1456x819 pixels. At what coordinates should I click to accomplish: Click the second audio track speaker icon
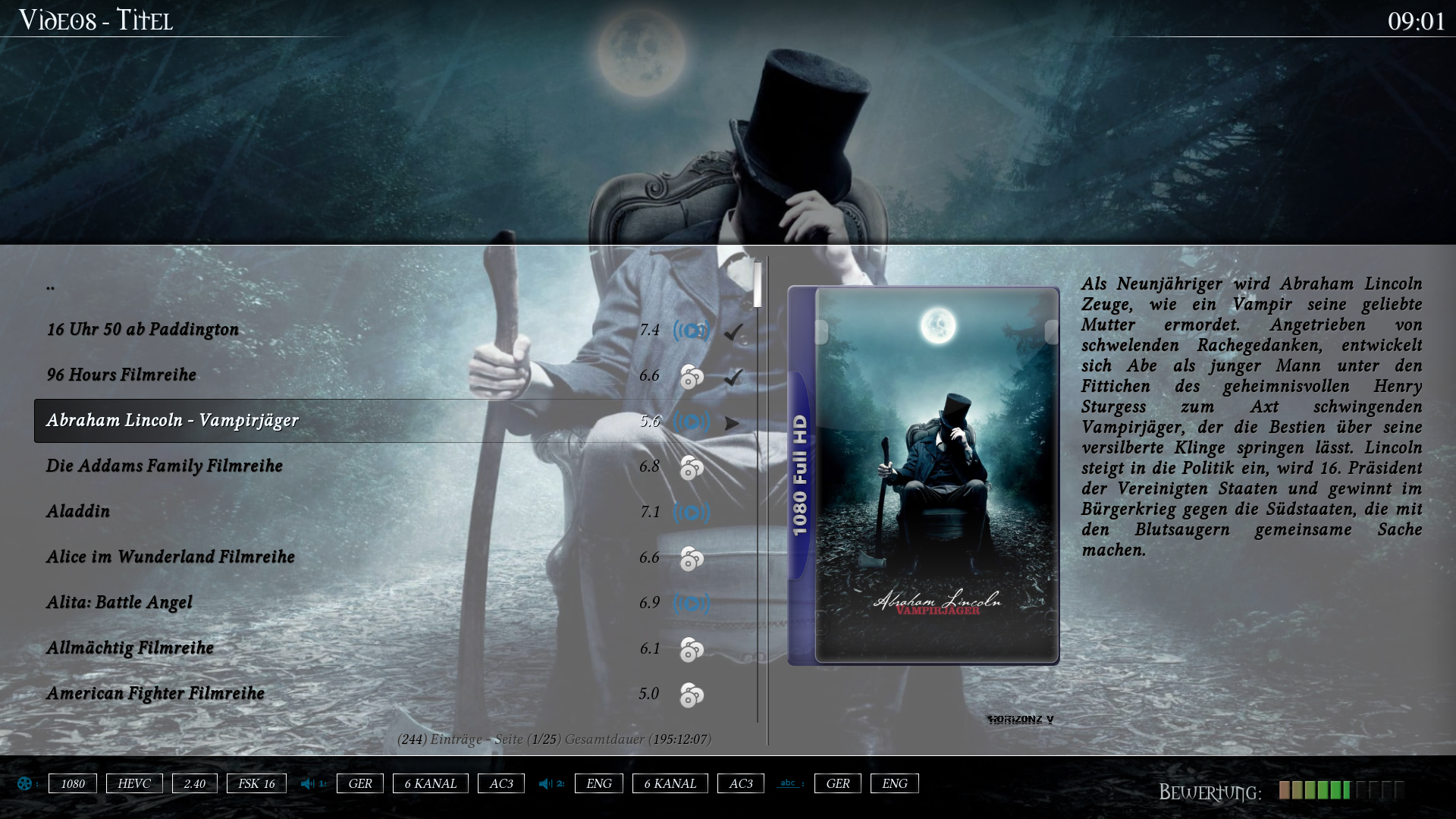coord(545,783)
